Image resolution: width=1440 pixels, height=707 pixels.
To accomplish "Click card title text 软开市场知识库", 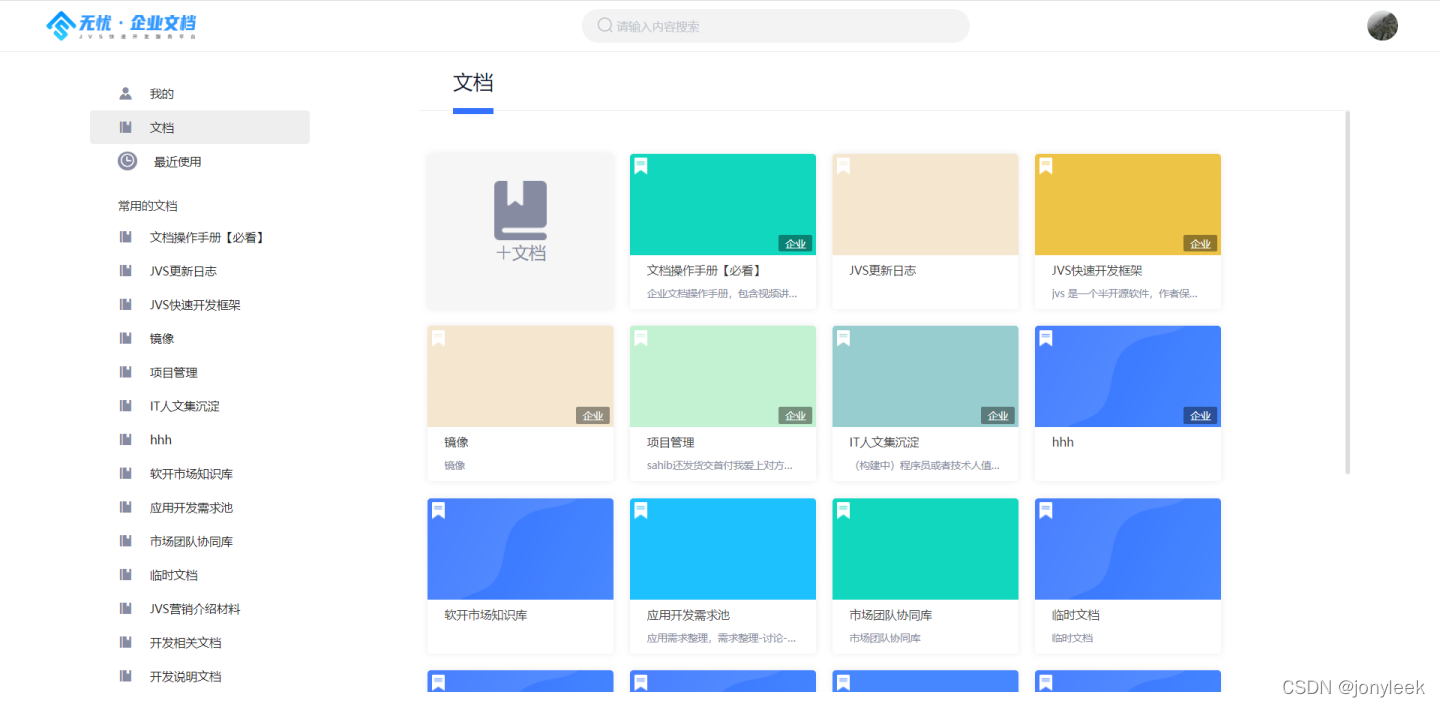I will 486,615.
